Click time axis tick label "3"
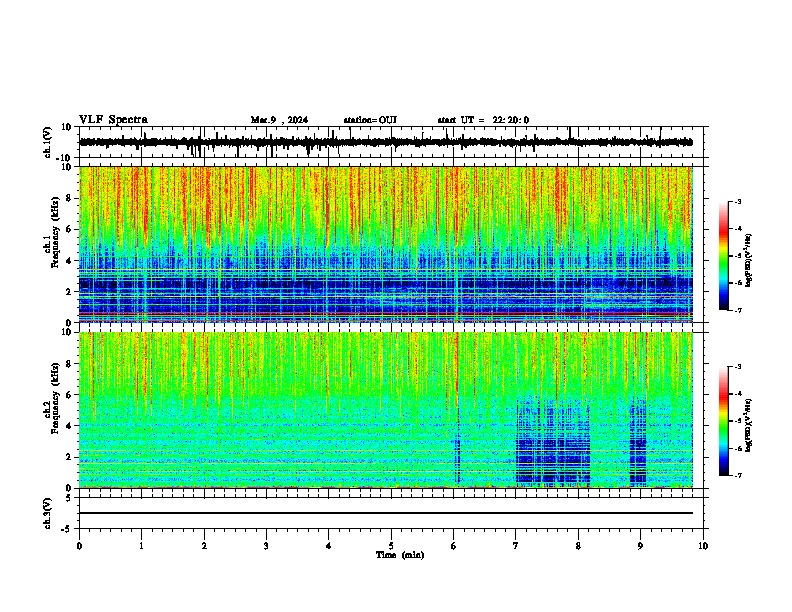Image resolution: width=792 pixels, height=612 pixels. (266, 546)
